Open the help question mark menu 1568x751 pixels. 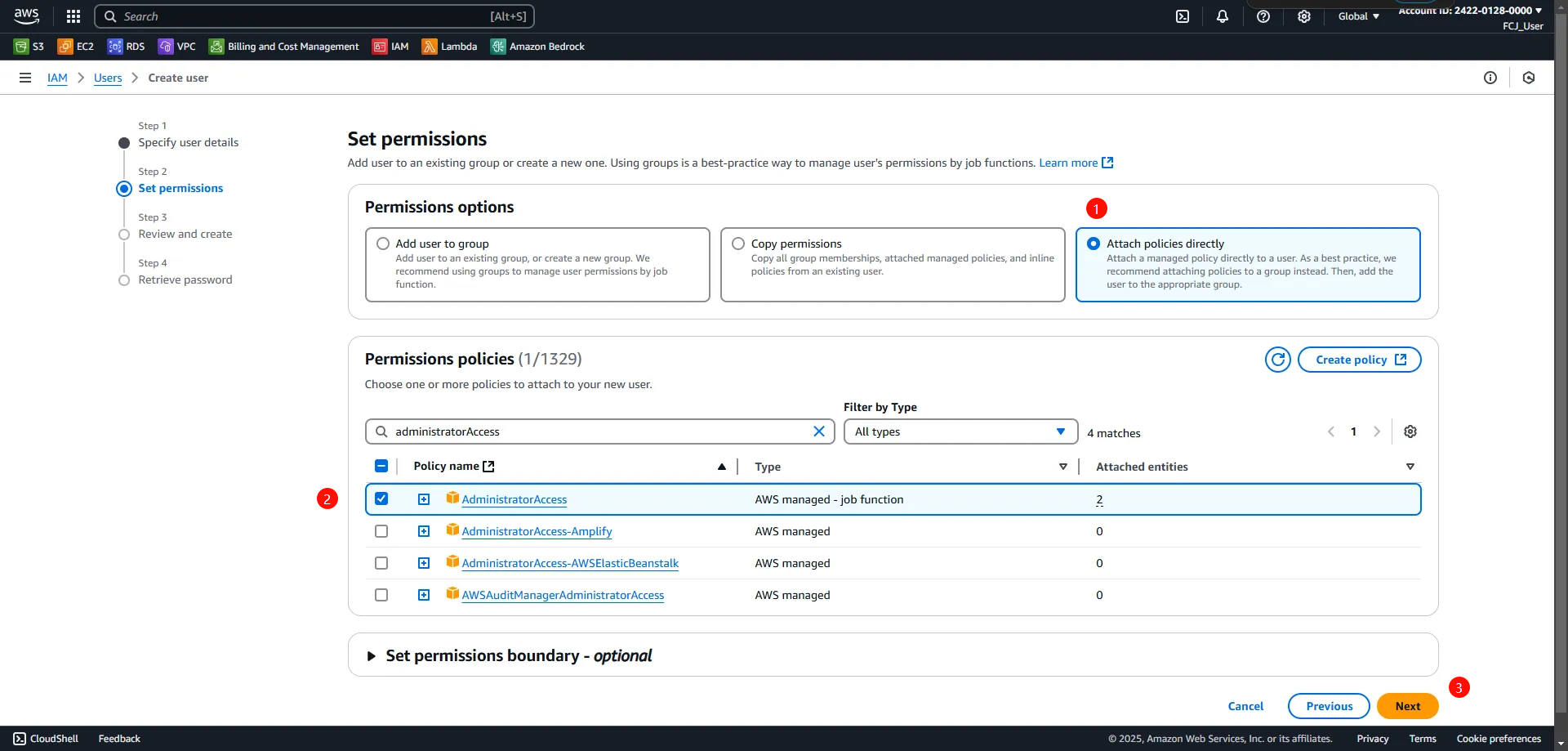click(x=1263, y=16)
